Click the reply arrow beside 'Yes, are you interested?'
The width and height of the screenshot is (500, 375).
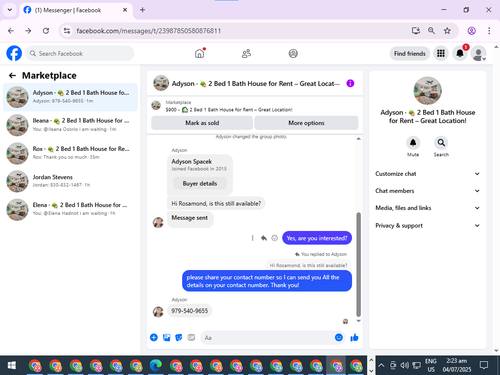[x=264, y=238]
